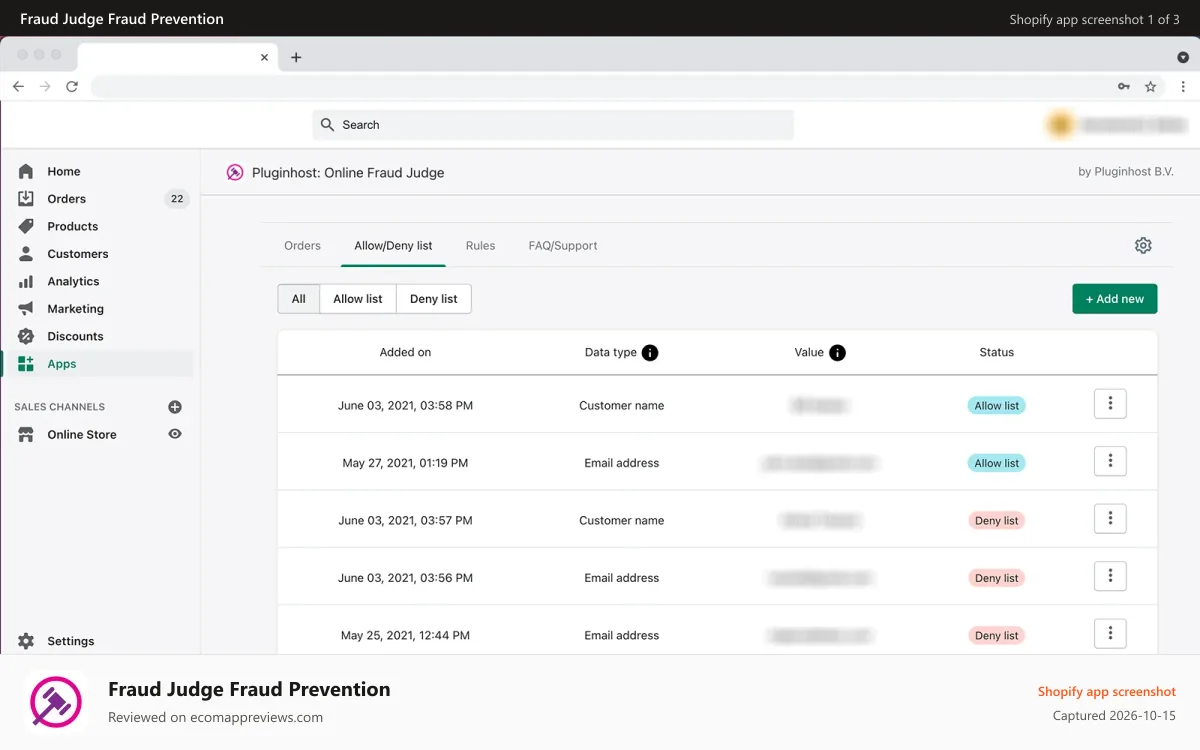Click the Marketing megaphone icon
This screenshot has height=750, width=1200.
point(26,309)
